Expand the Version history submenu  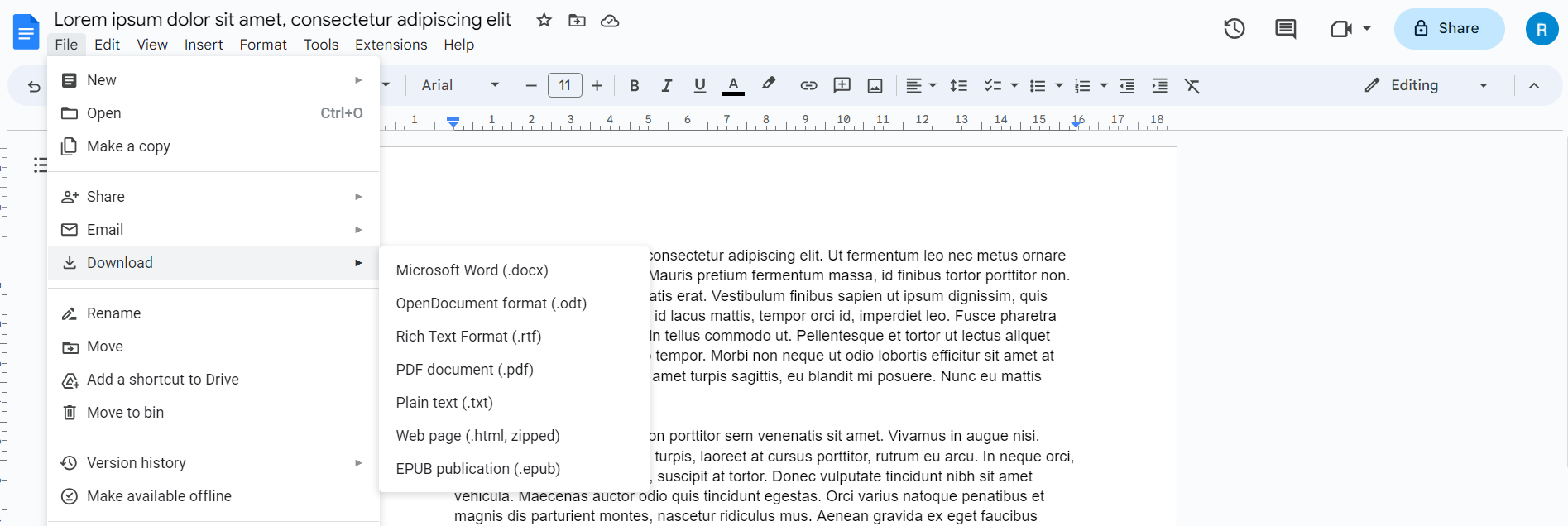213,463
